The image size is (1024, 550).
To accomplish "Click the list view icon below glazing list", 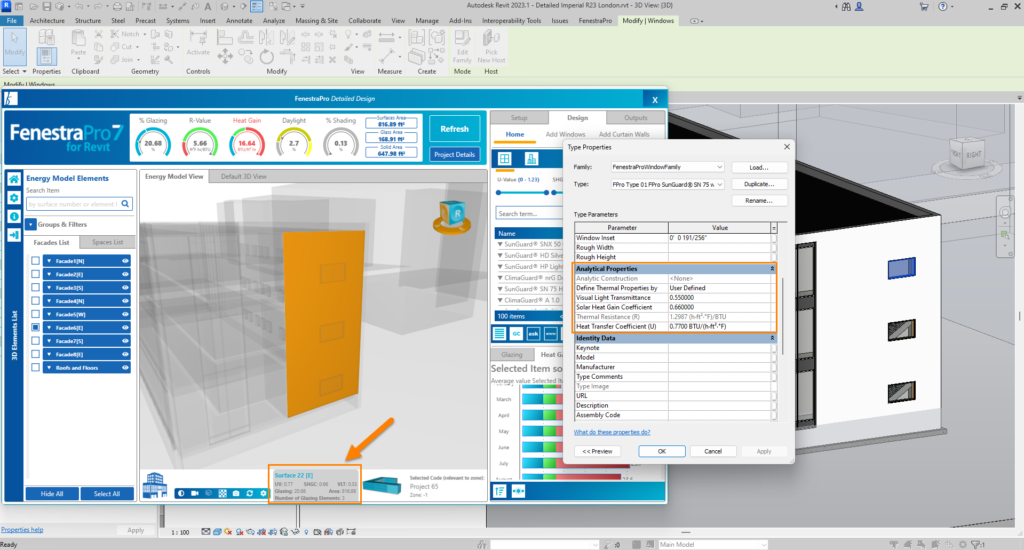I will pyautogui.click(x=499, y=333).
